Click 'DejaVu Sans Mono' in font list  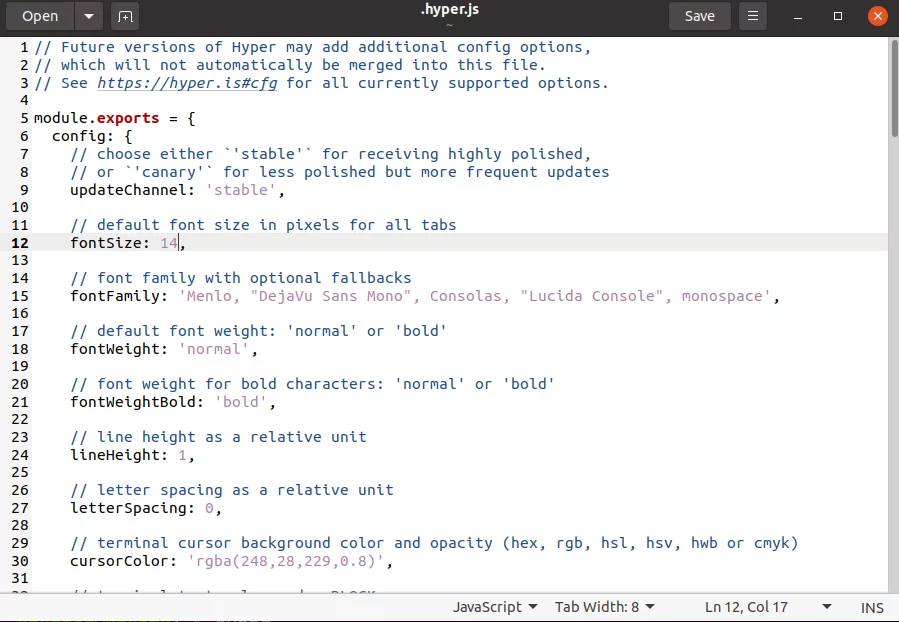click(x=331, y=296)
